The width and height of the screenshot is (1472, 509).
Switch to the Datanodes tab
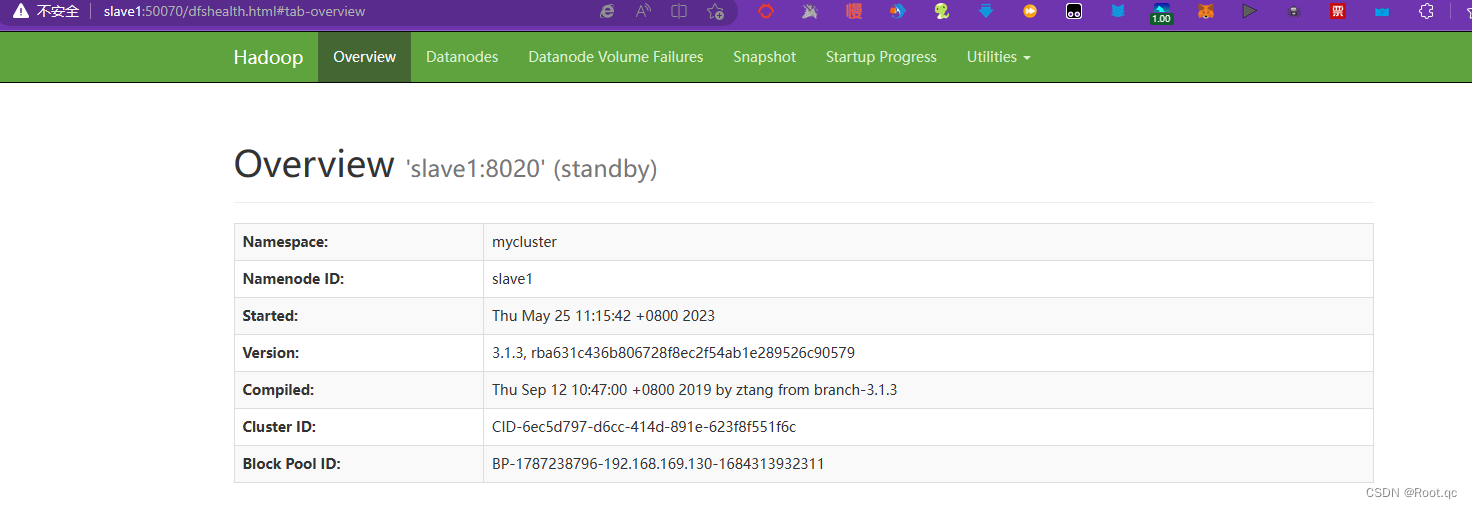coord(462,57)
